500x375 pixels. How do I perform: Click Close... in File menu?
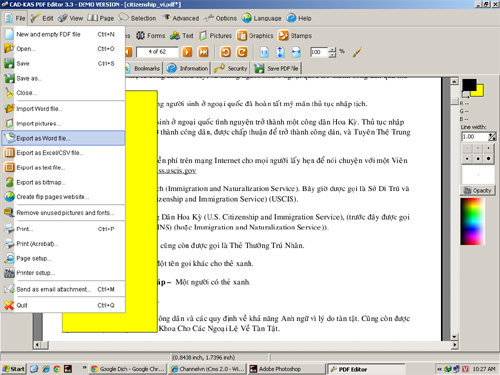pos(63,93)
